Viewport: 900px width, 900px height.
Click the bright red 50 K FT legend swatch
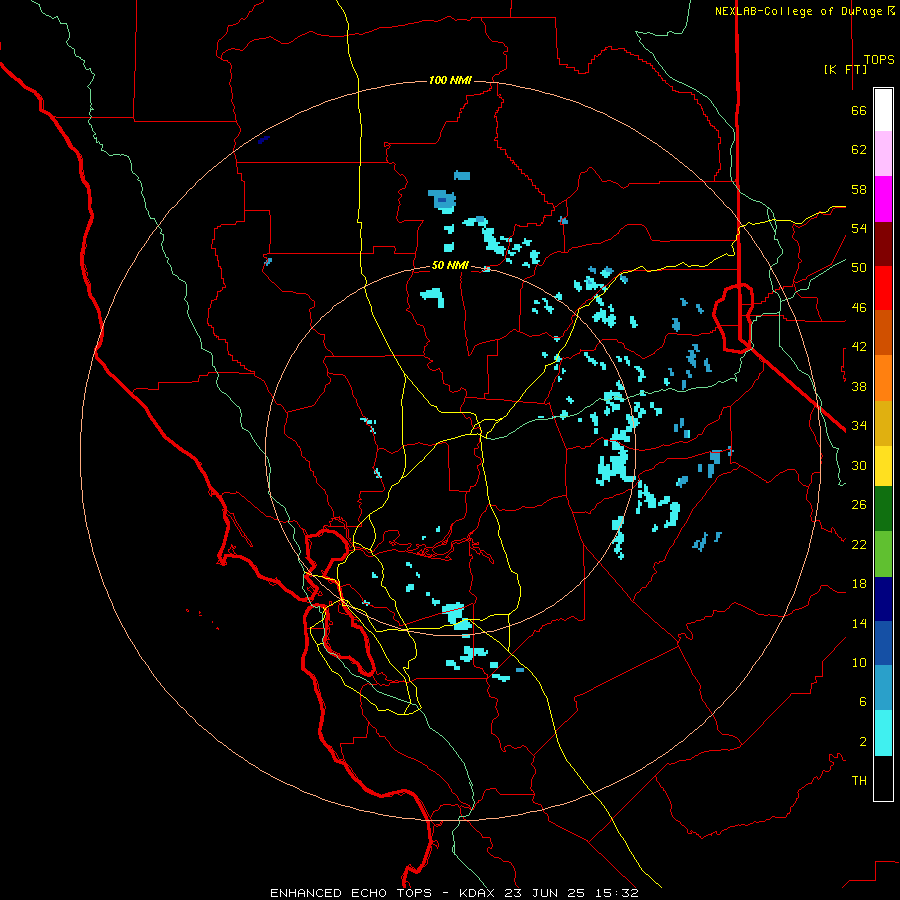[x=883, y=288]
